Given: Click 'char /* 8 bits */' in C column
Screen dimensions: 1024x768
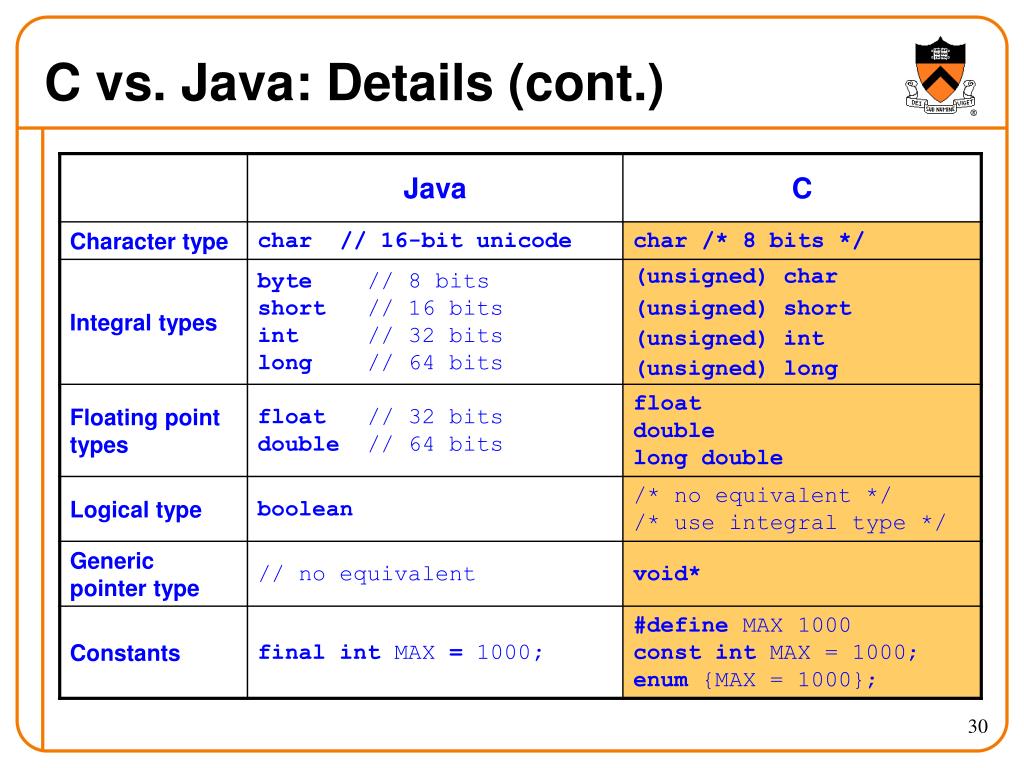Looking at the screenshot, I should pyautogui.click(x=748, y=241).
